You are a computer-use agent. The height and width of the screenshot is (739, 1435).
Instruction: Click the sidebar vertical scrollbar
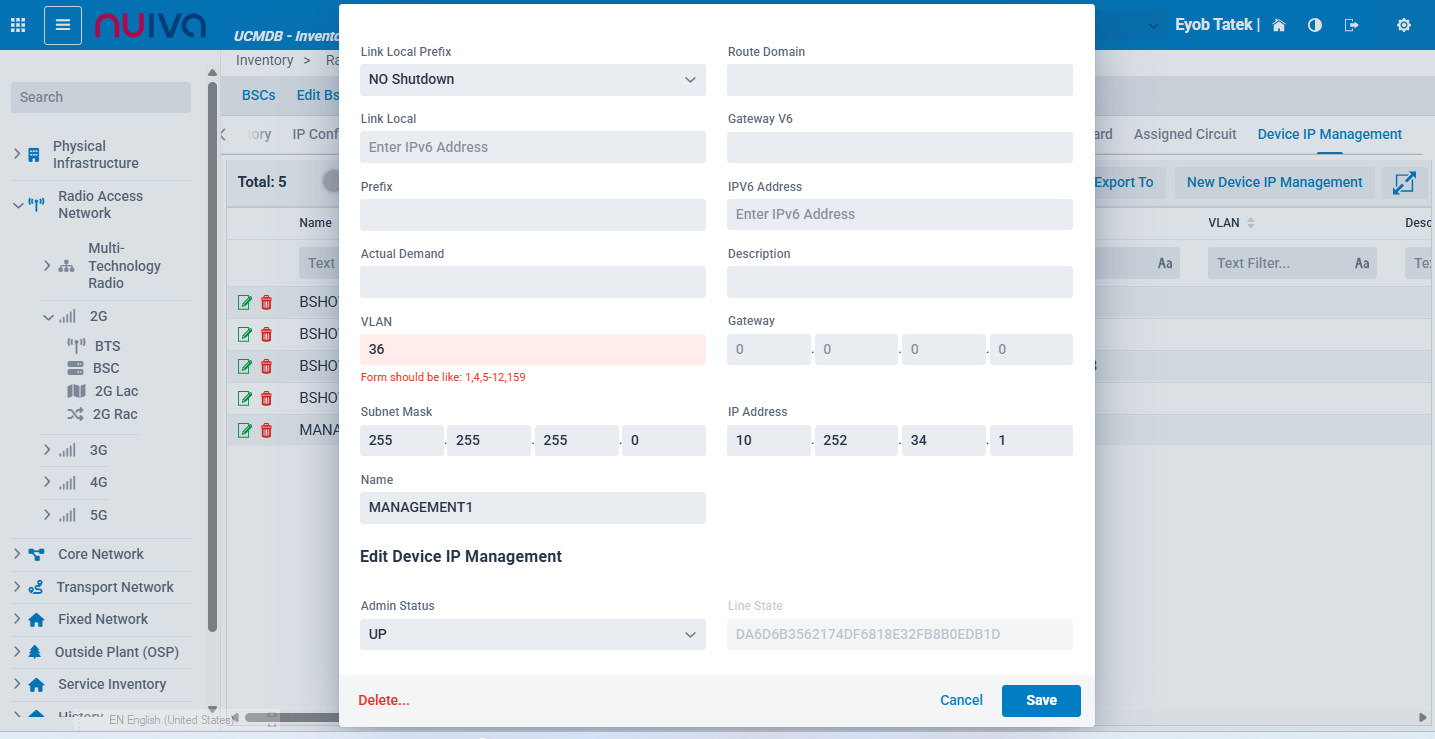click(212, 350)
